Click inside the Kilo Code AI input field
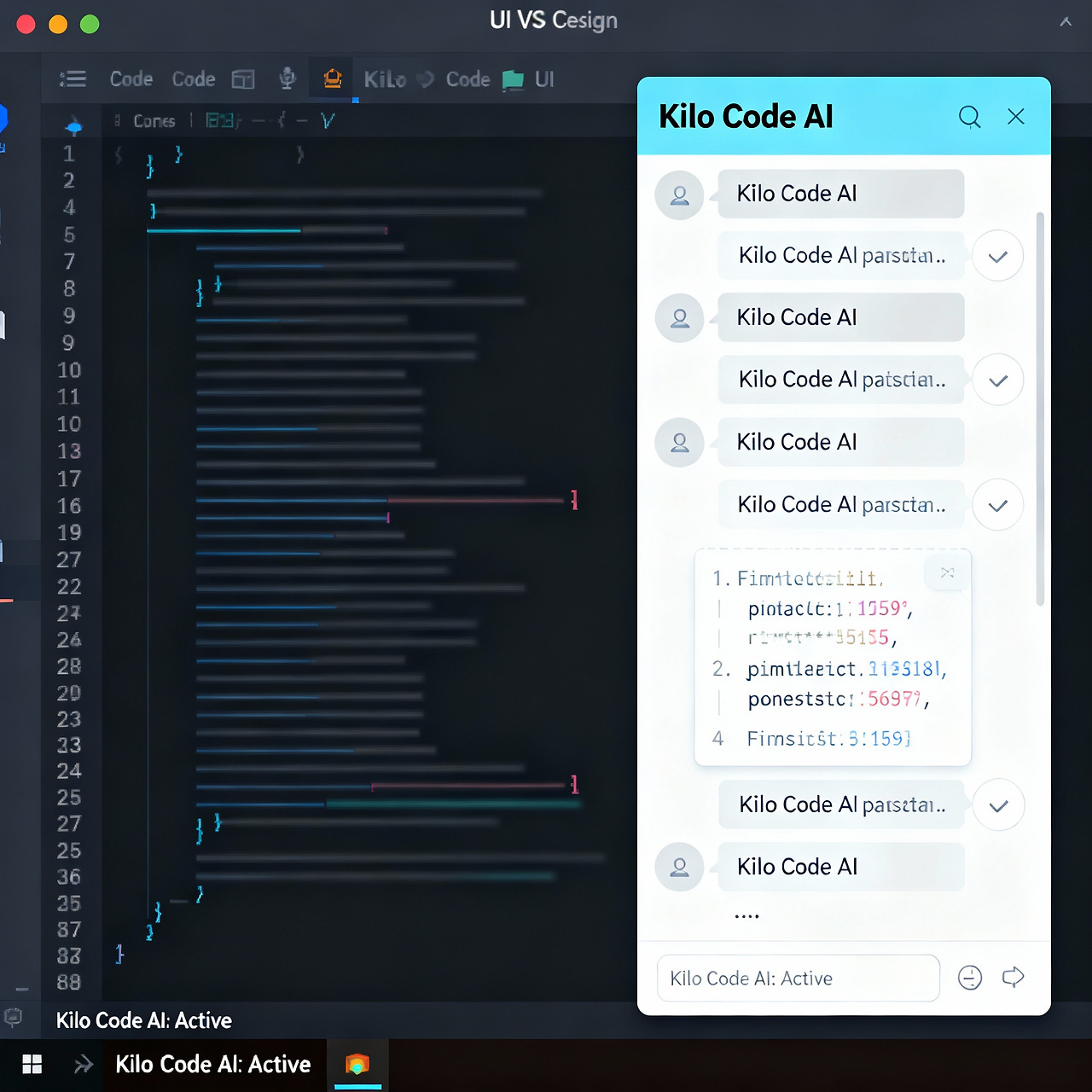The width and height of the screenshot is (1092, 1092). click(x=798, y=978)
